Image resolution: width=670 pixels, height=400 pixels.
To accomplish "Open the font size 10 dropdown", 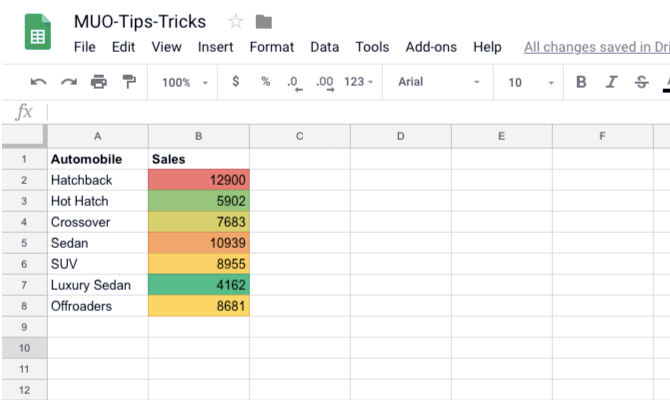I will coord(527,82).
